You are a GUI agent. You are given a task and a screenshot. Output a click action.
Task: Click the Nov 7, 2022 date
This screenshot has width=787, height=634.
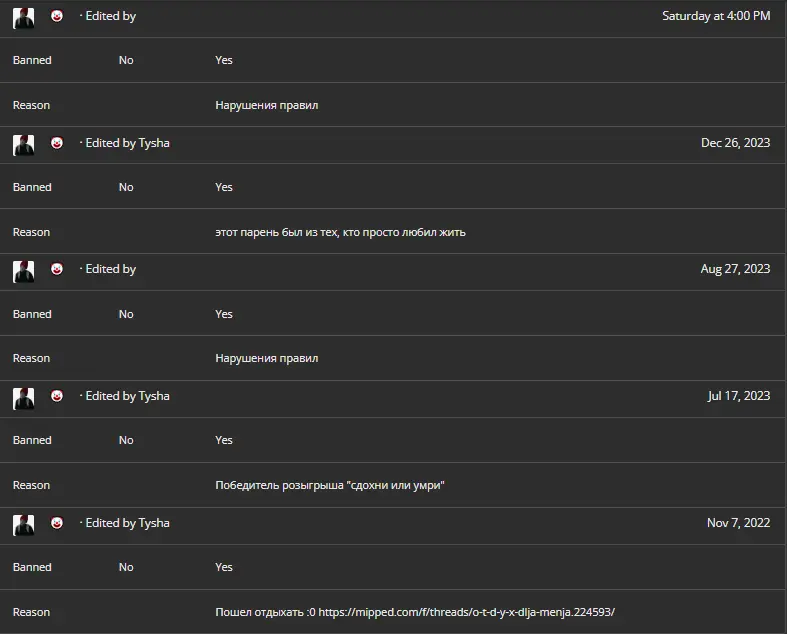738,523
